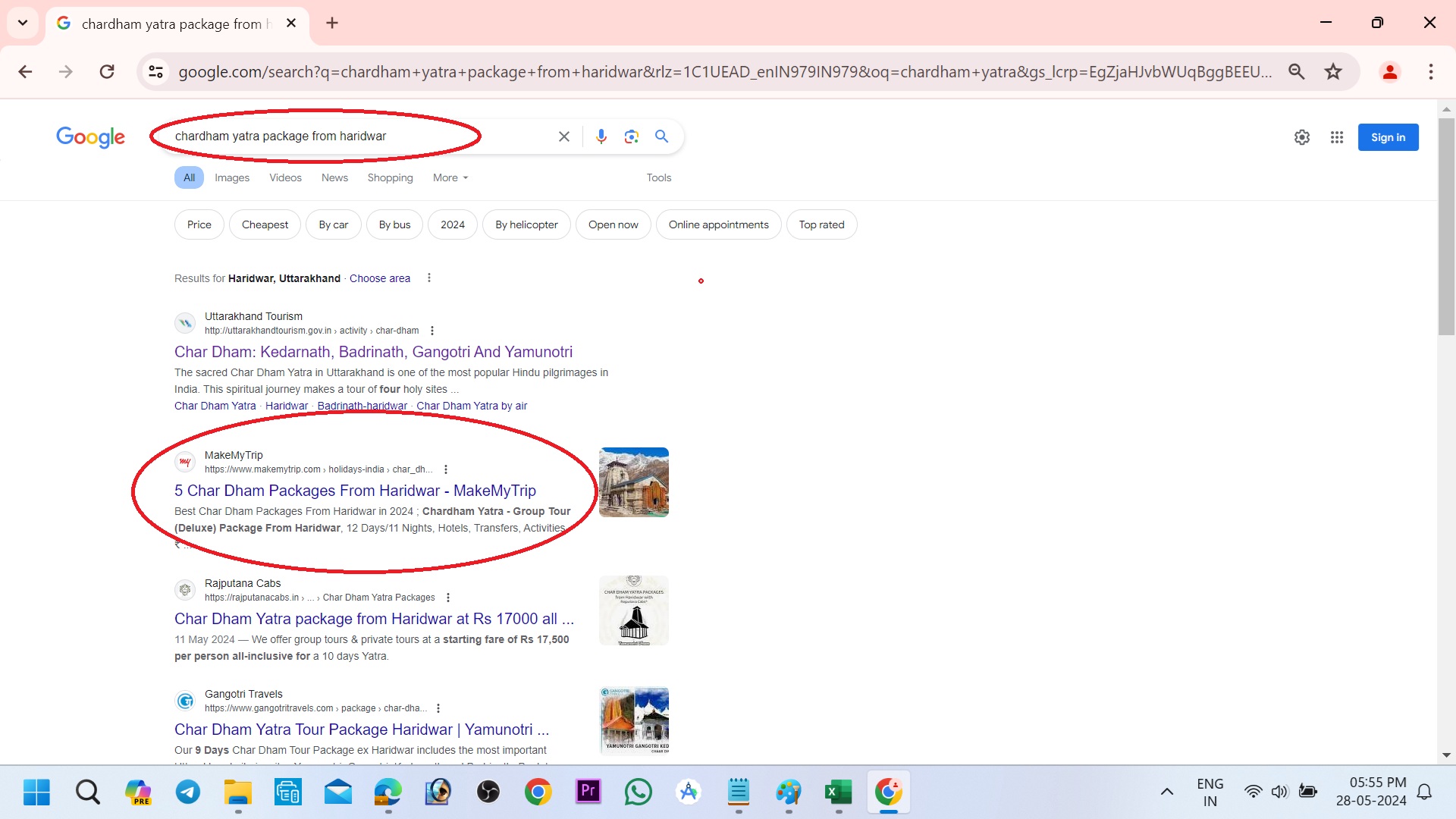Show hidden system tray icons

pos(1167,792)
